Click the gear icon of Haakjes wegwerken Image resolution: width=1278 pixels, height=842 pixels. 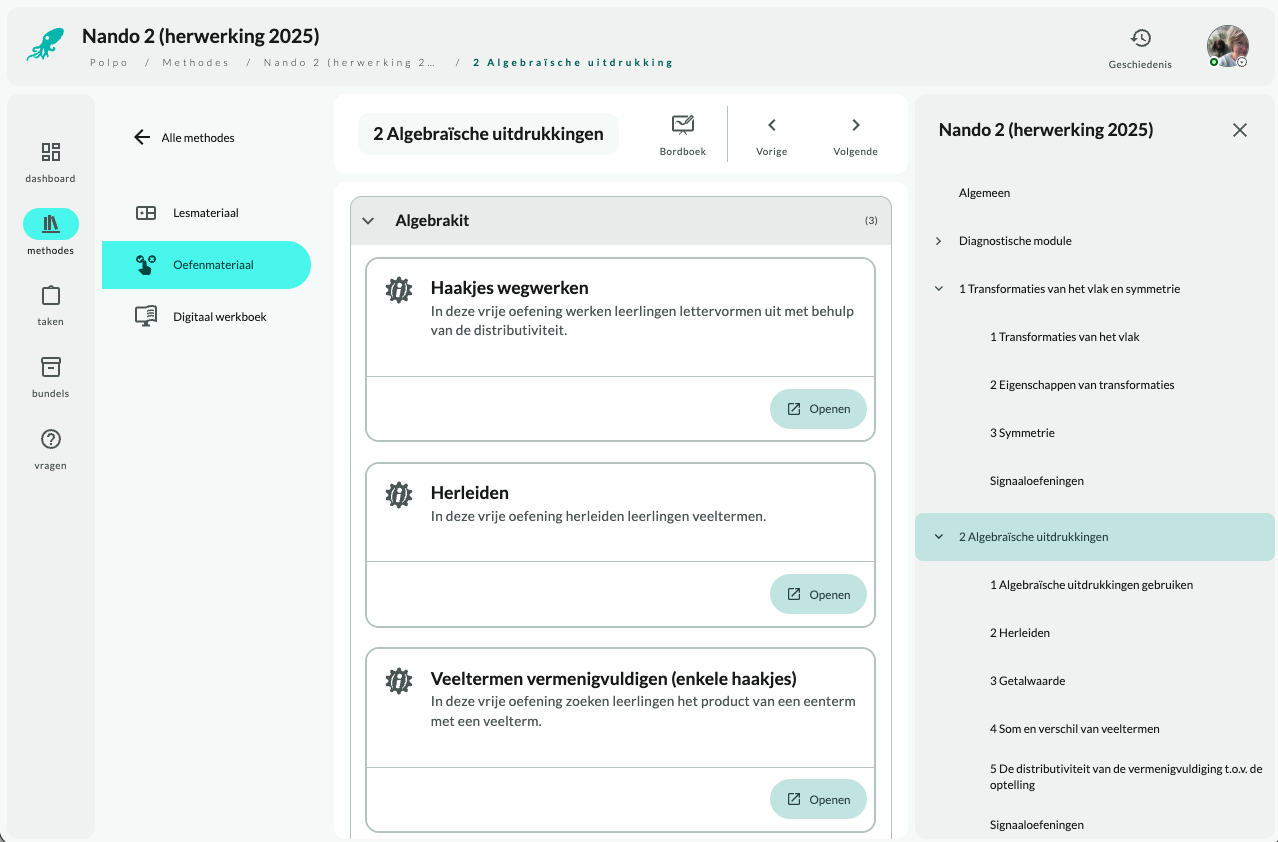(x=399, y=290)
